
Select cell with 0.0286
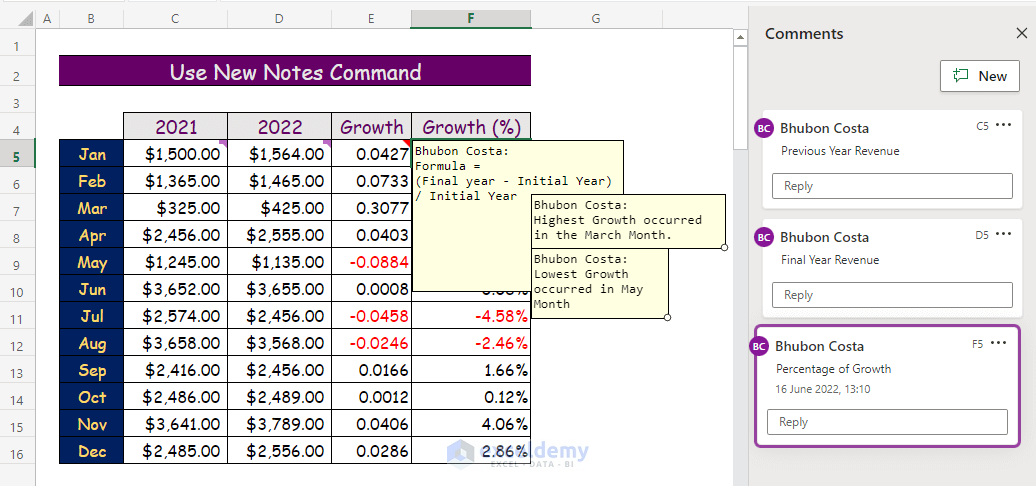point(371,451)
